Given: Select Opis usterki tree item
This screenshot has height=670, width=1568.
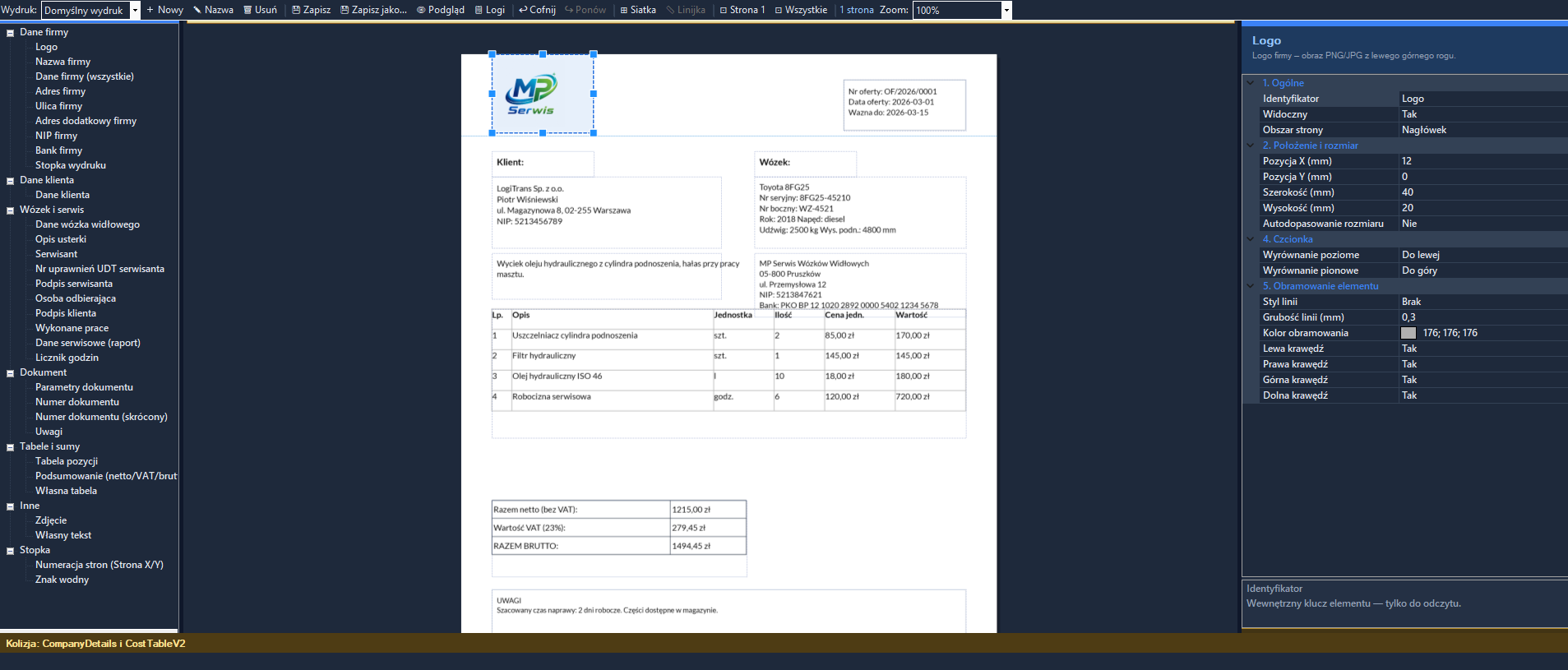Looking at the screenshot, I should click(60, 239).
